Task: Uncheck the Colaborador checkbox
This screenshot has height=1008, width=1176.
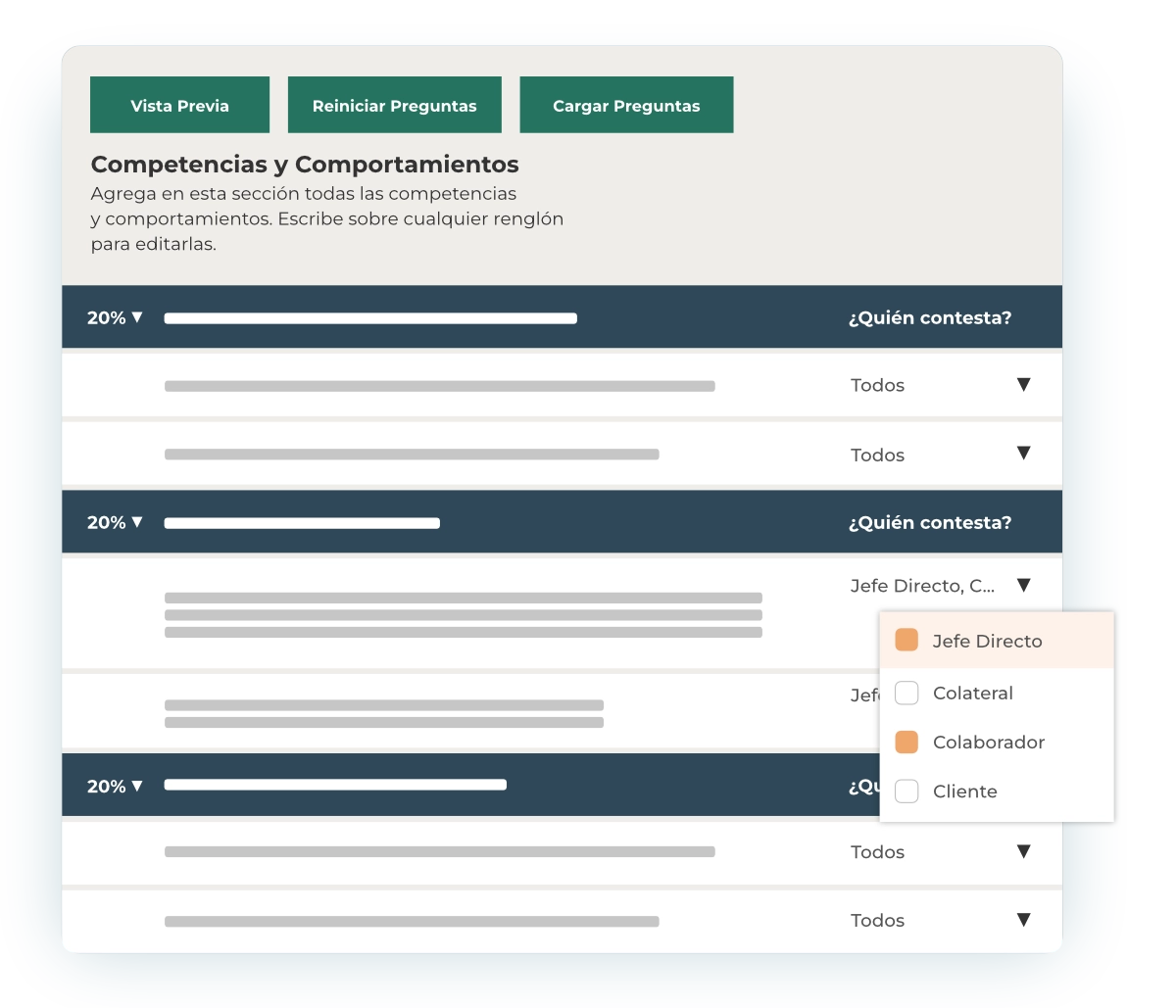Action: point(906,743)
